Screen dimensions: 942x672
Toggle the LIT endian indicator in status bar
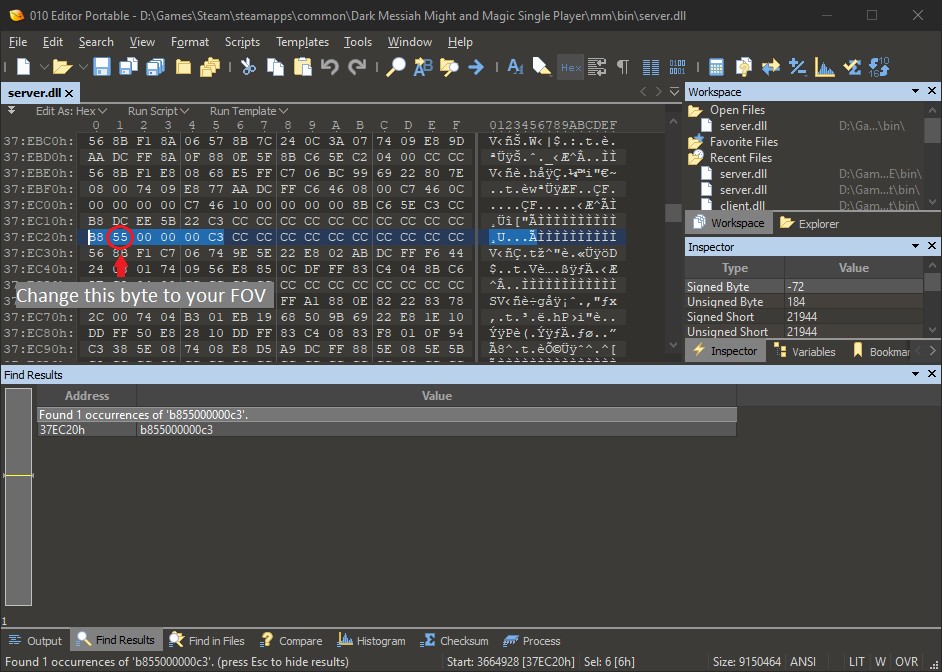856,662
